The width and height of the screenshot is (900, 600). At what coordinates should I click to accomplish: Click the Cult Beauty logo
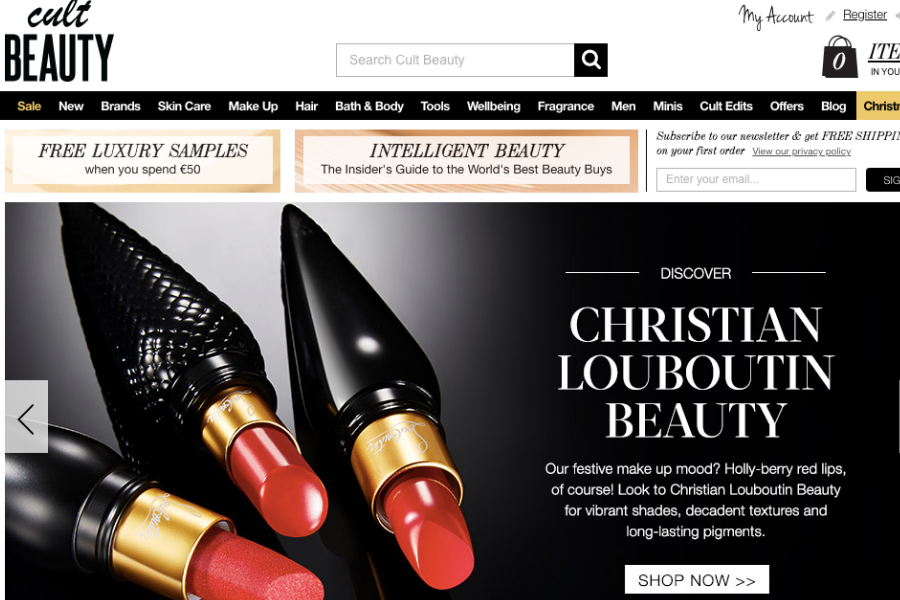point(59,41)
